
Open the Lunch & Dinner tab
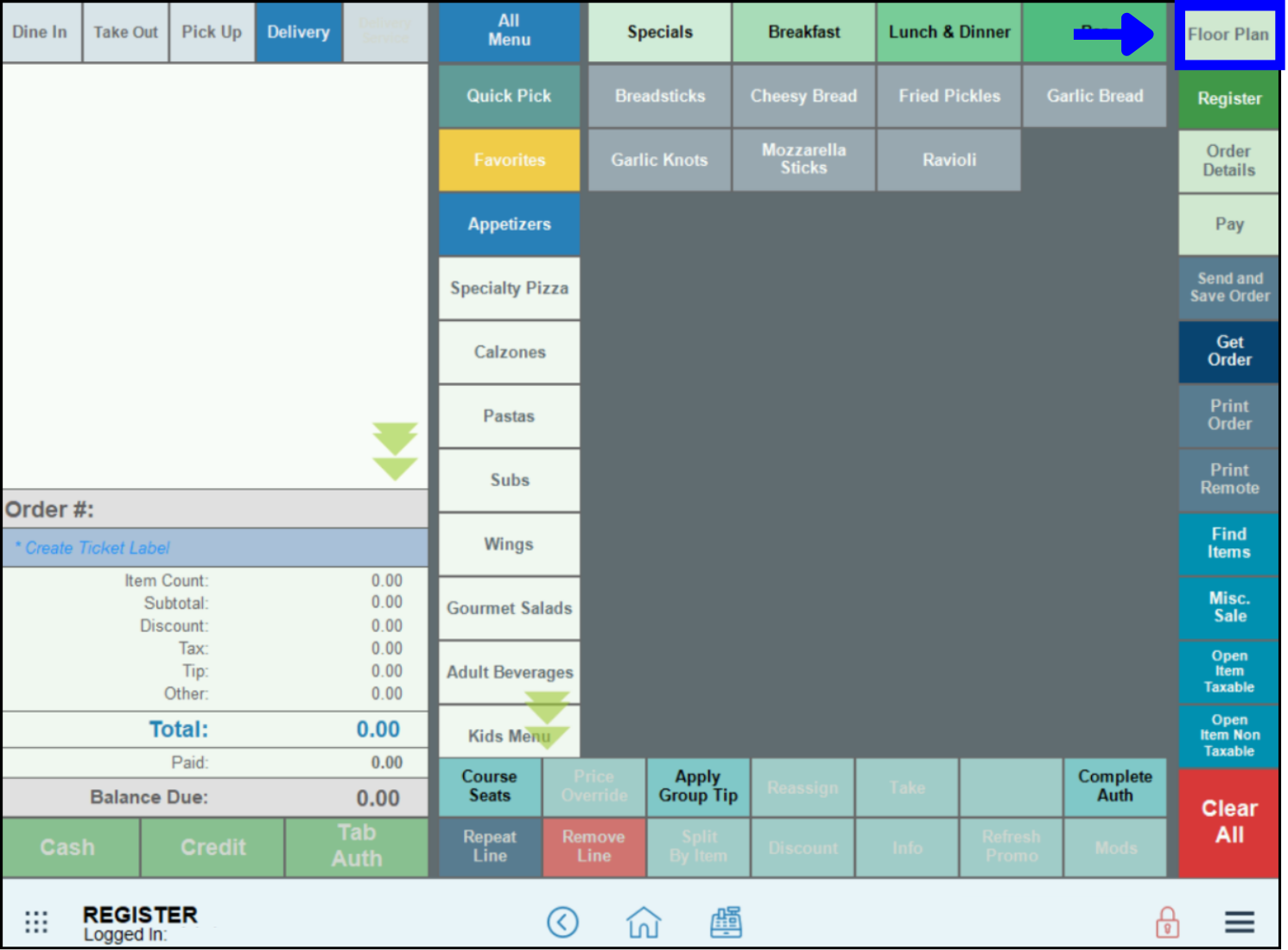click(949, 32)
